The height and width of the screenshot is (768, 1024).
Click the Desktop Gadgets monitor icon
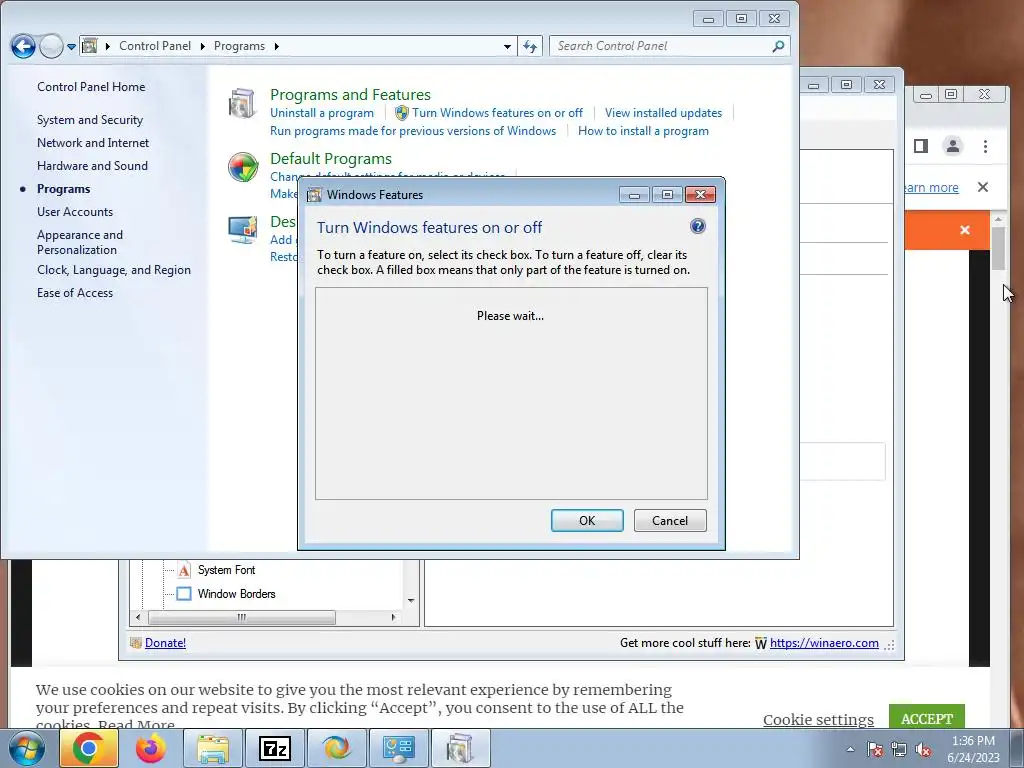(x=242, y=229)
